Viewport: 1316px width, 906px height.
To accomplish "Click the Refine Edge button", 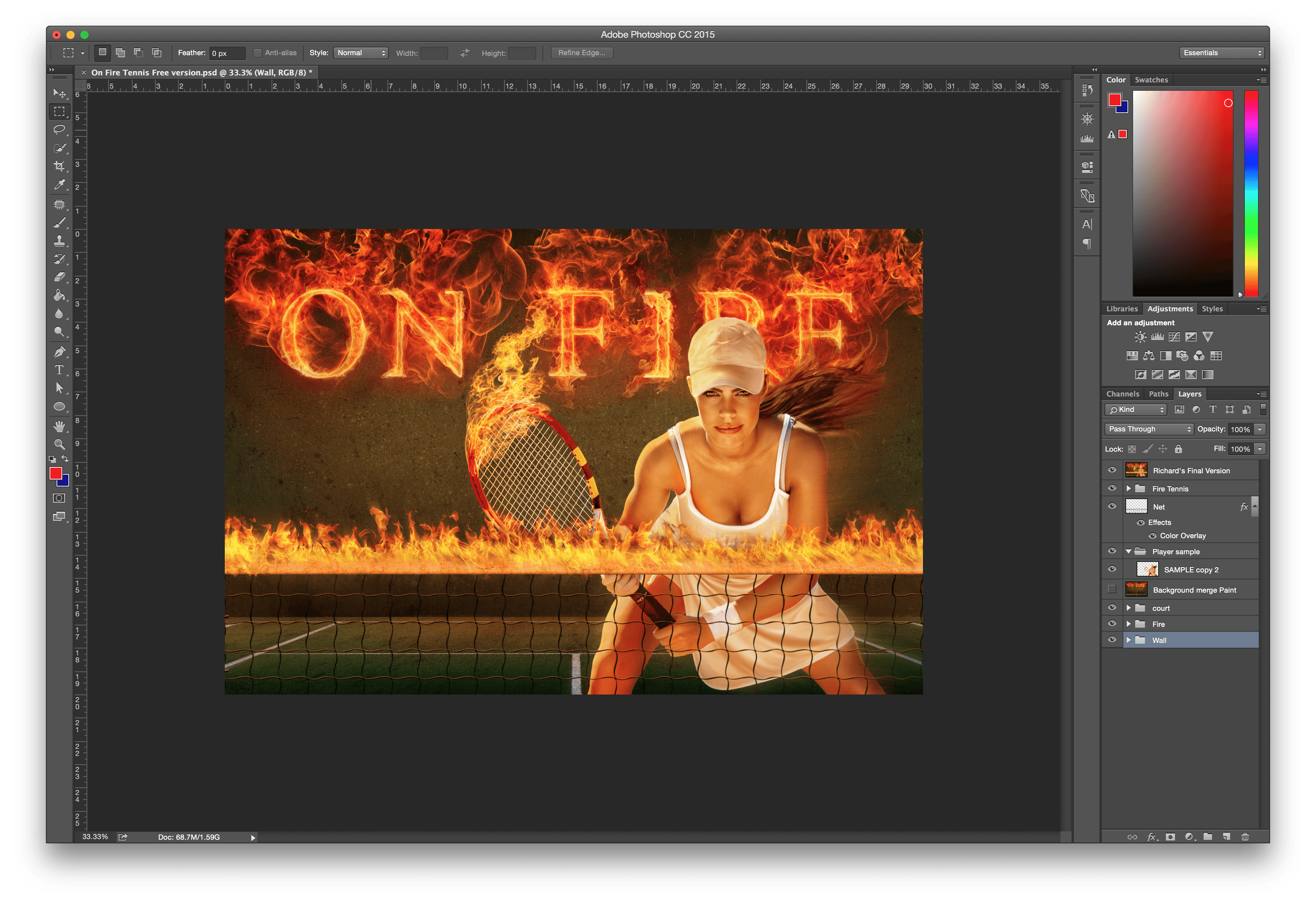I will pyautogui.click(x=581, y=53).
